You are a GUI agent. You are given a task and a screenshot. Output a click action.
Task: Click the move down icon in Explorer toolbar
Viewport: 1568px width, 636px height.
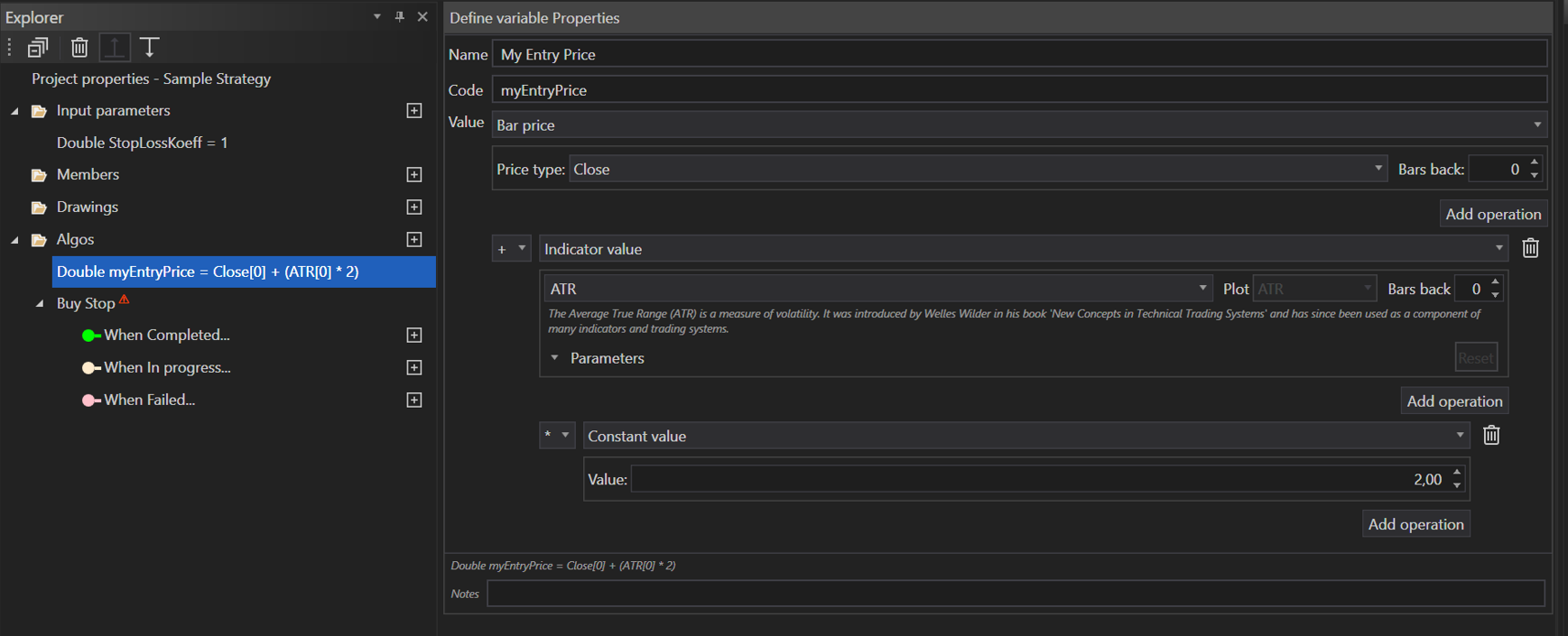(x=150, y=47)
